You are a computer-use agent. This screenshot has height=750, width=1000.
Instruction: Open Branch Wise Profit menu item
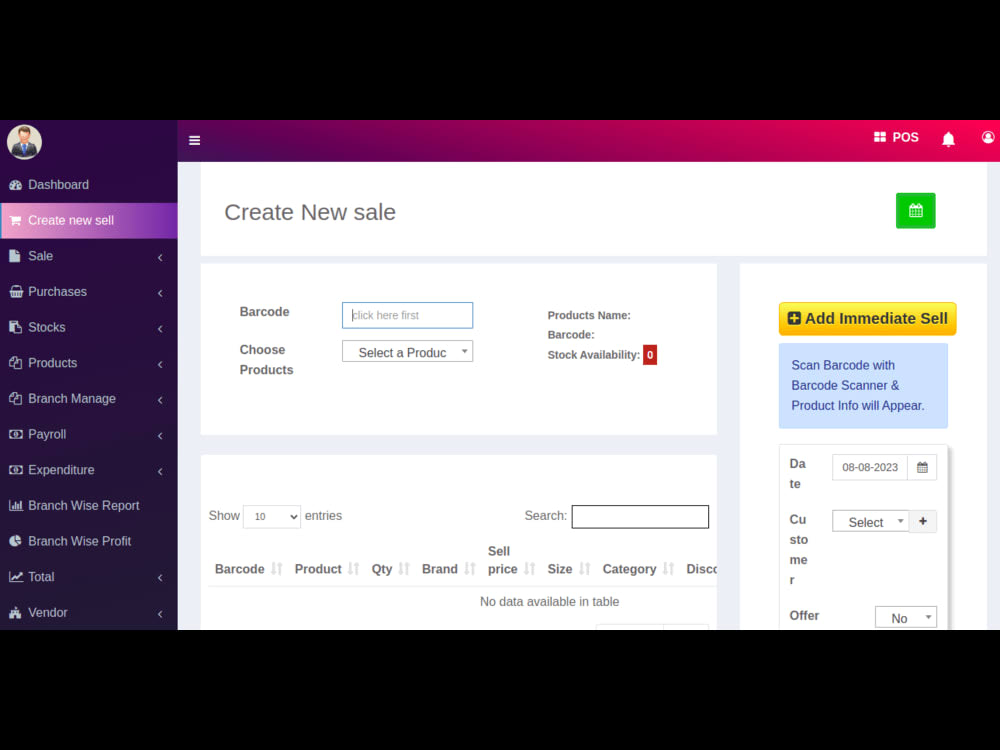89,541
